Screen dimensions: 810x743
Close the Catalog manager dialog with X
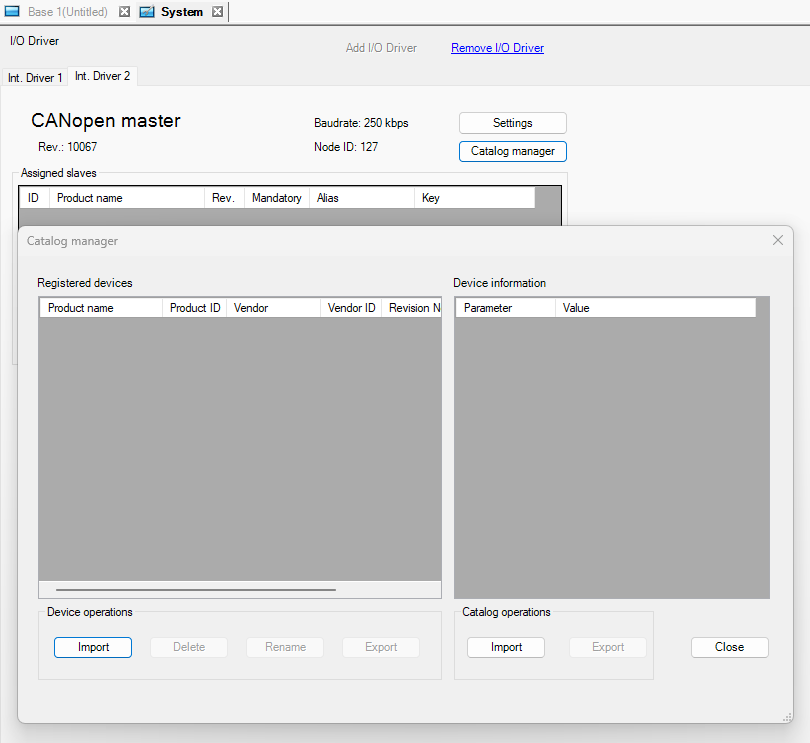(x=777, y=240)
